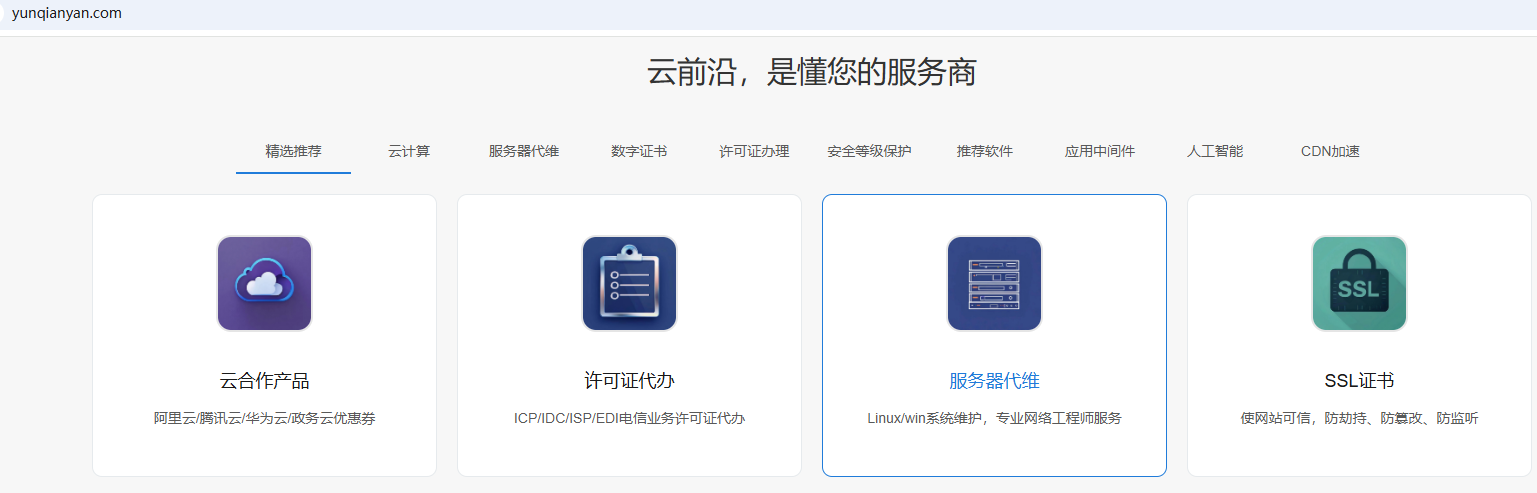Viewport: 1537px width, 493px height.
Task: Click the purple cloud icon for 云合作产品
Action: coord(264,284)
